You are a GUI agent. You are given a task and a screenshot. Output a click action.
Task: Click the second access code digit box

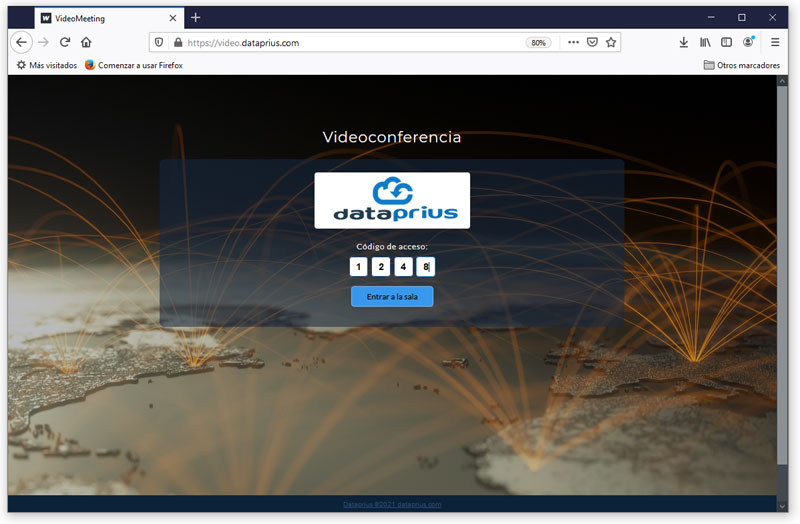click(x=381, y=267)
